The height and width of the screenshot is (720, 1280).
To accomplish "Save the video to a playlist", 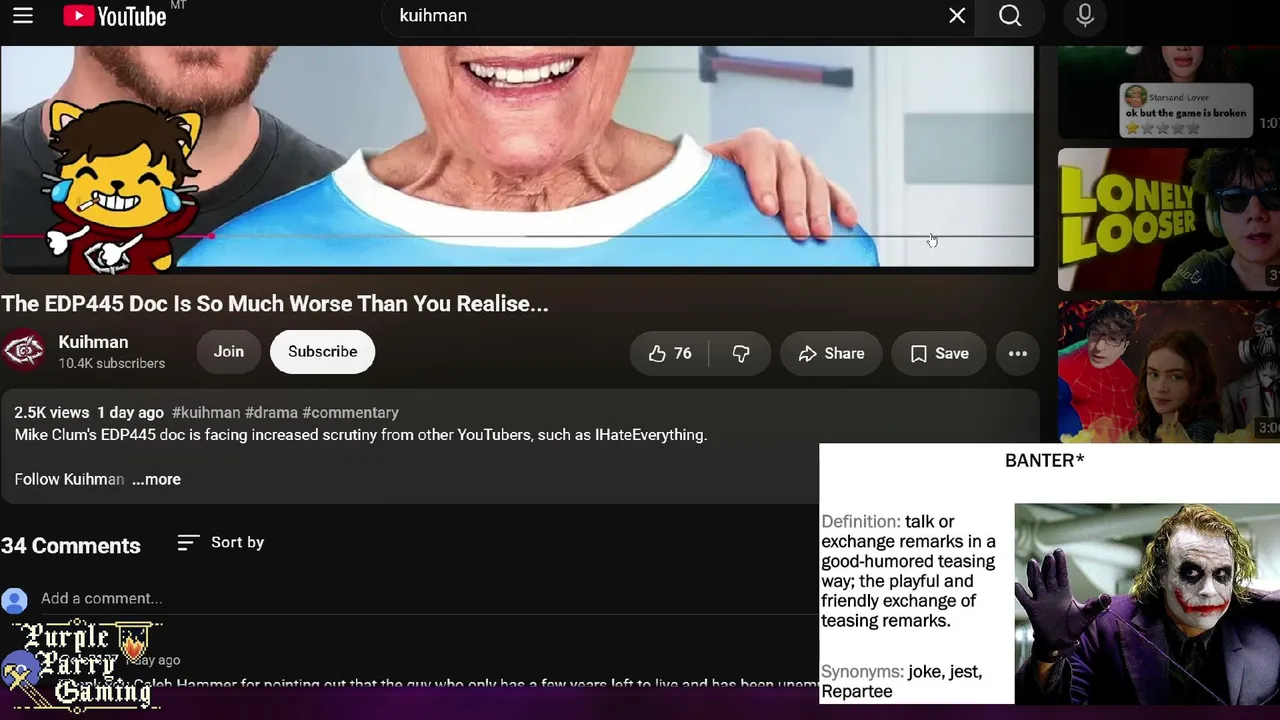I will (x=939, y=353).
